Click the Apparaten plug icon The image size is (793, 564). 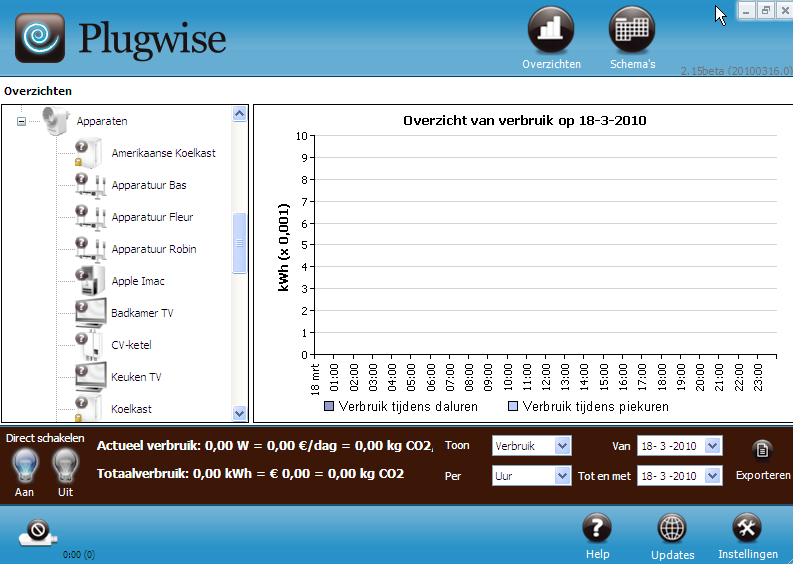pyautogui.click(x=56, y=121)
